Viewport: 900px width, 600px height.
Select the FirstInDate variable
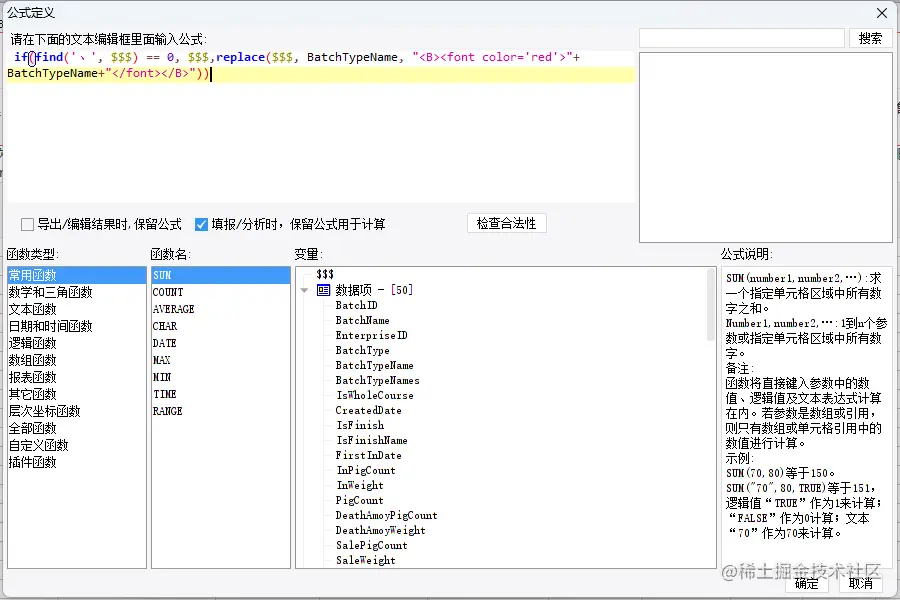point(368,455)
